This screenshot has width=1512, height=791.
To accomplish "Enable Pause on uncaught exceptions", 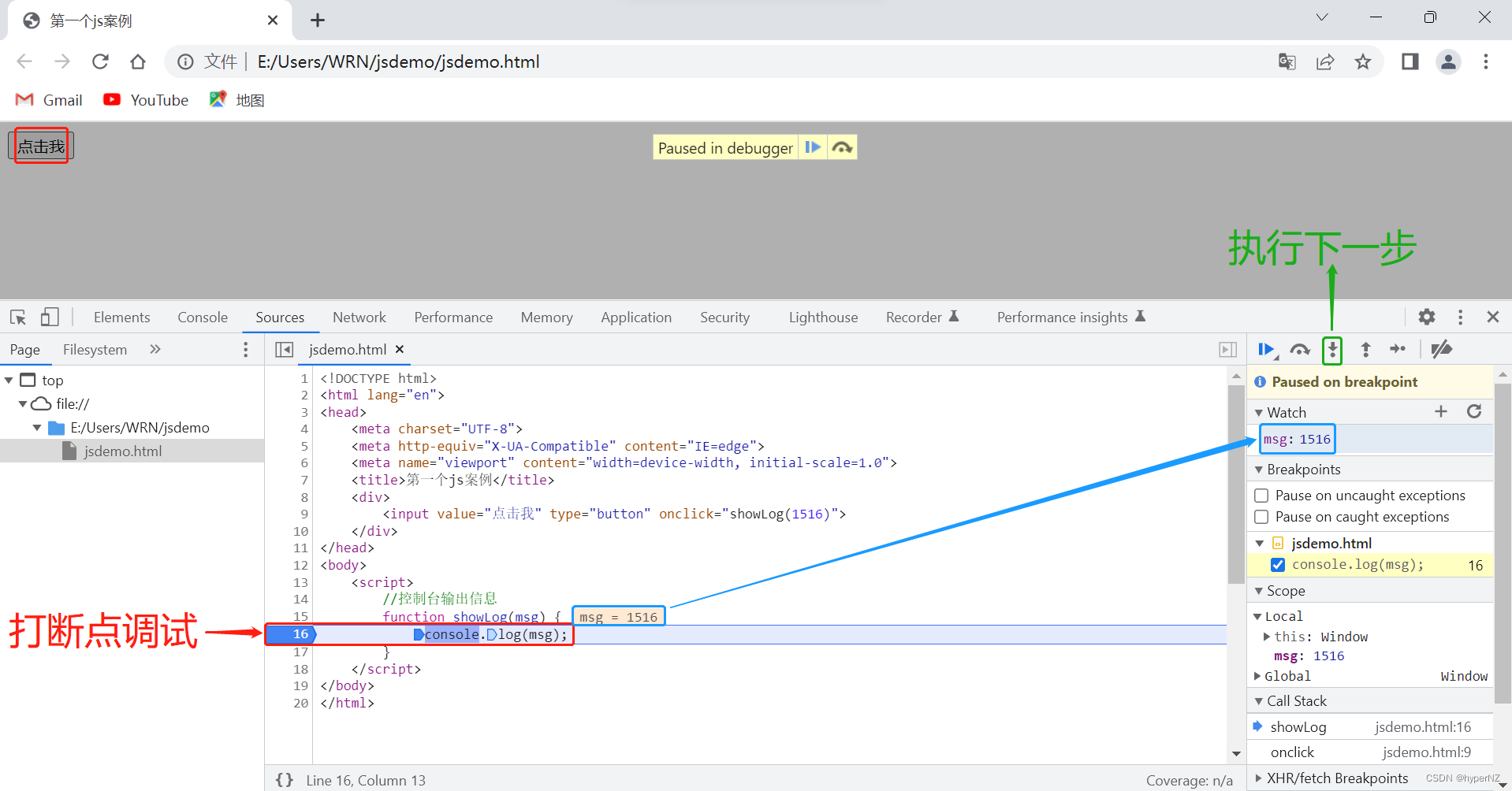I will coord(1261,496).
